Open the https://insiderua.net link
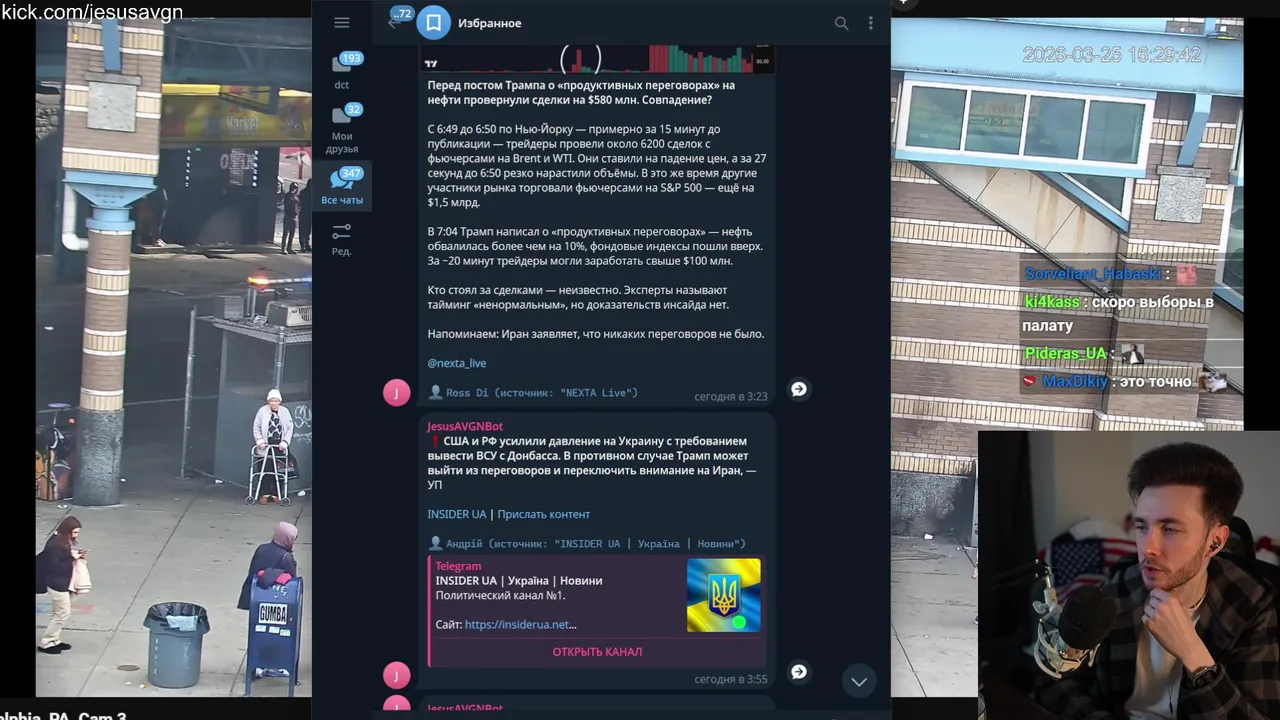This screenshot has width=1280, height=720. [x=520, y=624]
